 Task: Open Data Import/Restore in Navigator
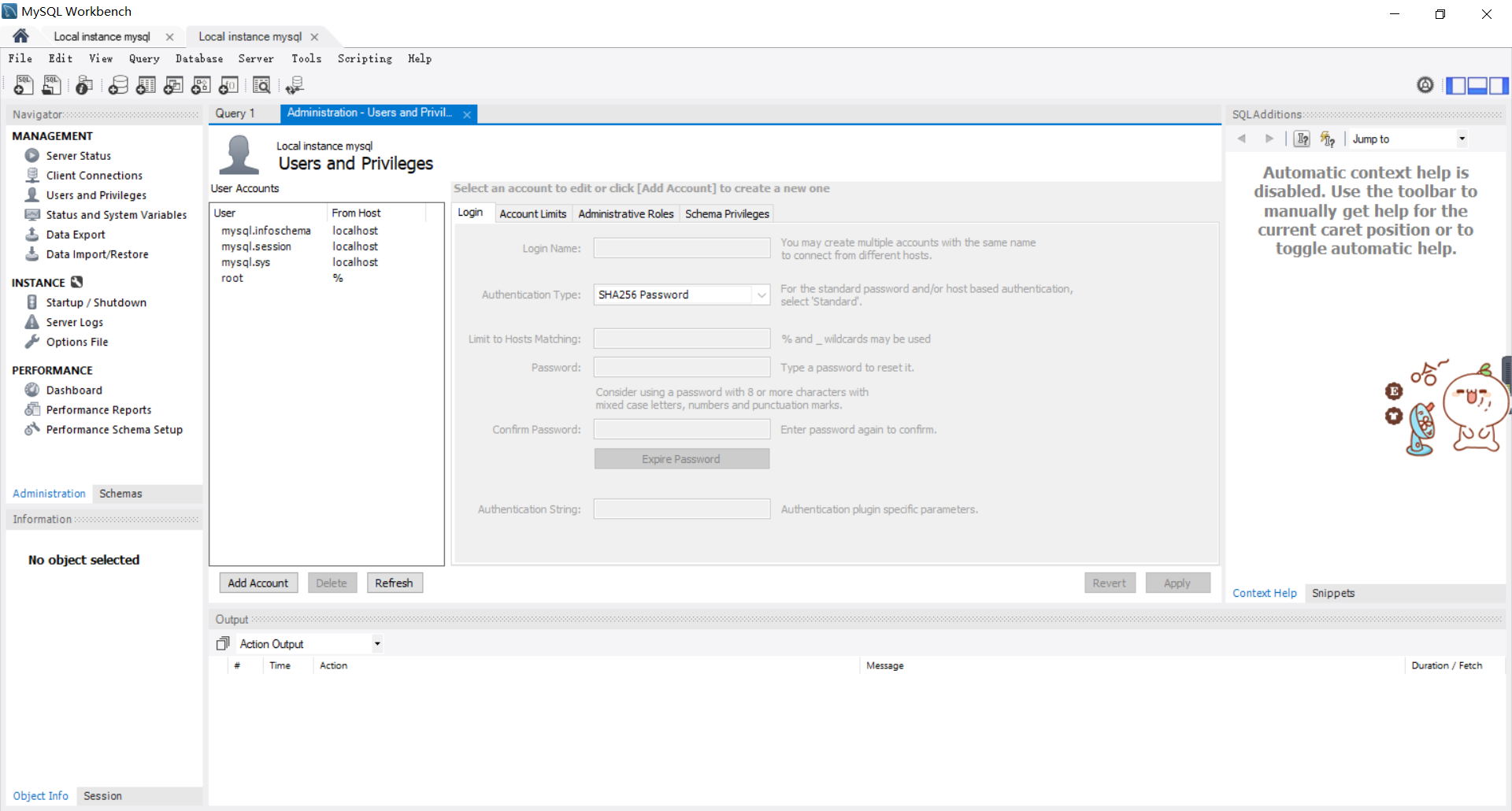[97, 254]
